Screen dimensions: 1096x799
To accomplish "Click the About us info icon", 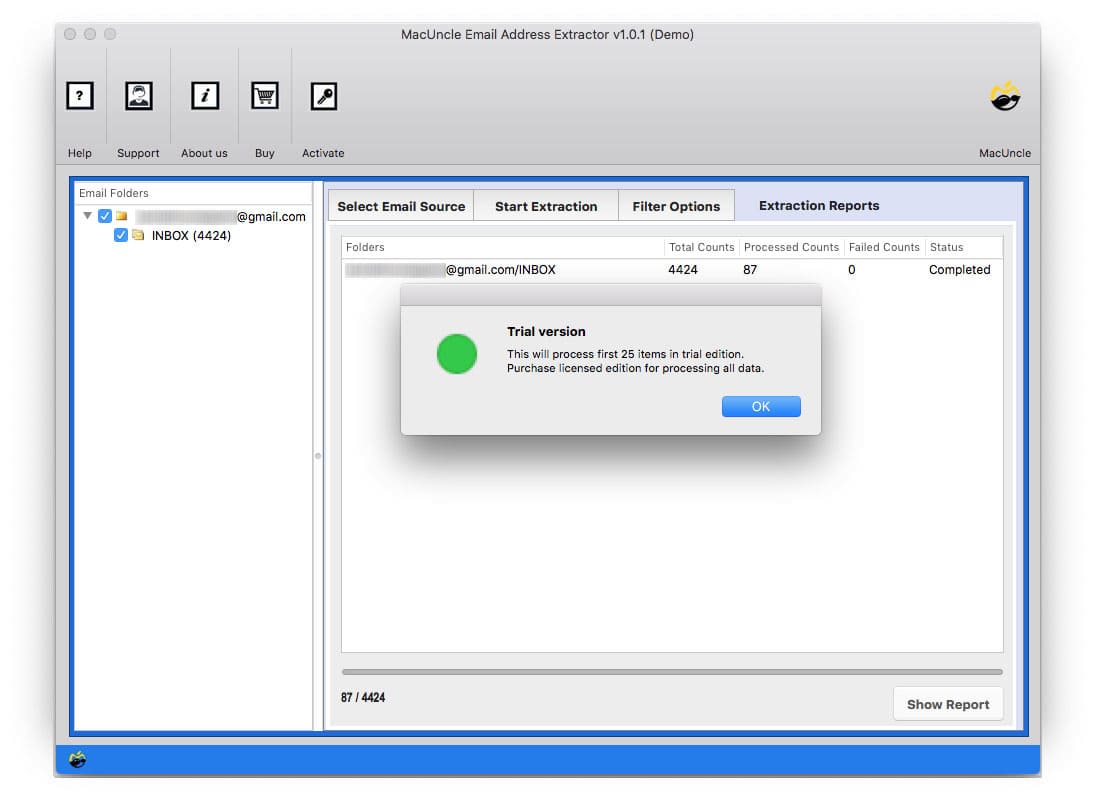I will (205, 96).
